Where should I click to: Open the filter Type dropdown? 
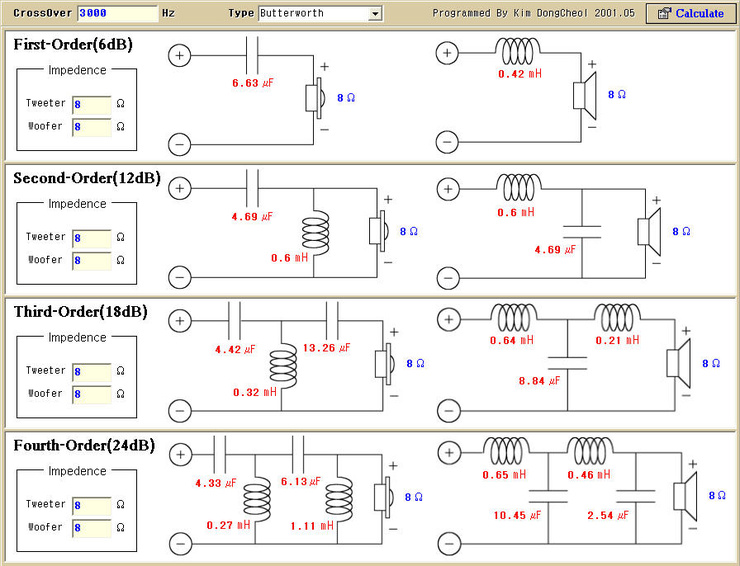tap(375, 14)
